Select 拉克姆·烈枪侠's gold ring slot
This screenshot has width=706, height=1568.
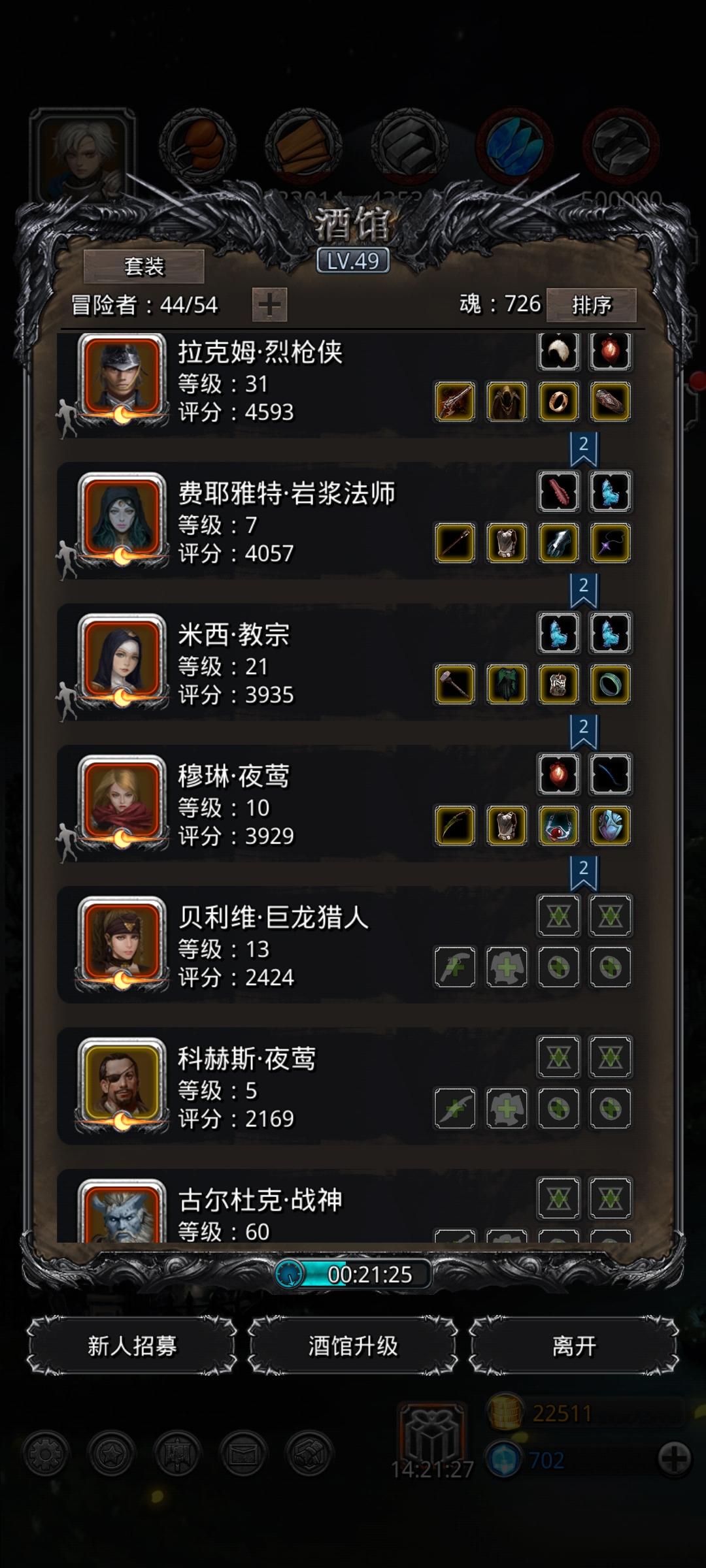click(x=558, y=402)
